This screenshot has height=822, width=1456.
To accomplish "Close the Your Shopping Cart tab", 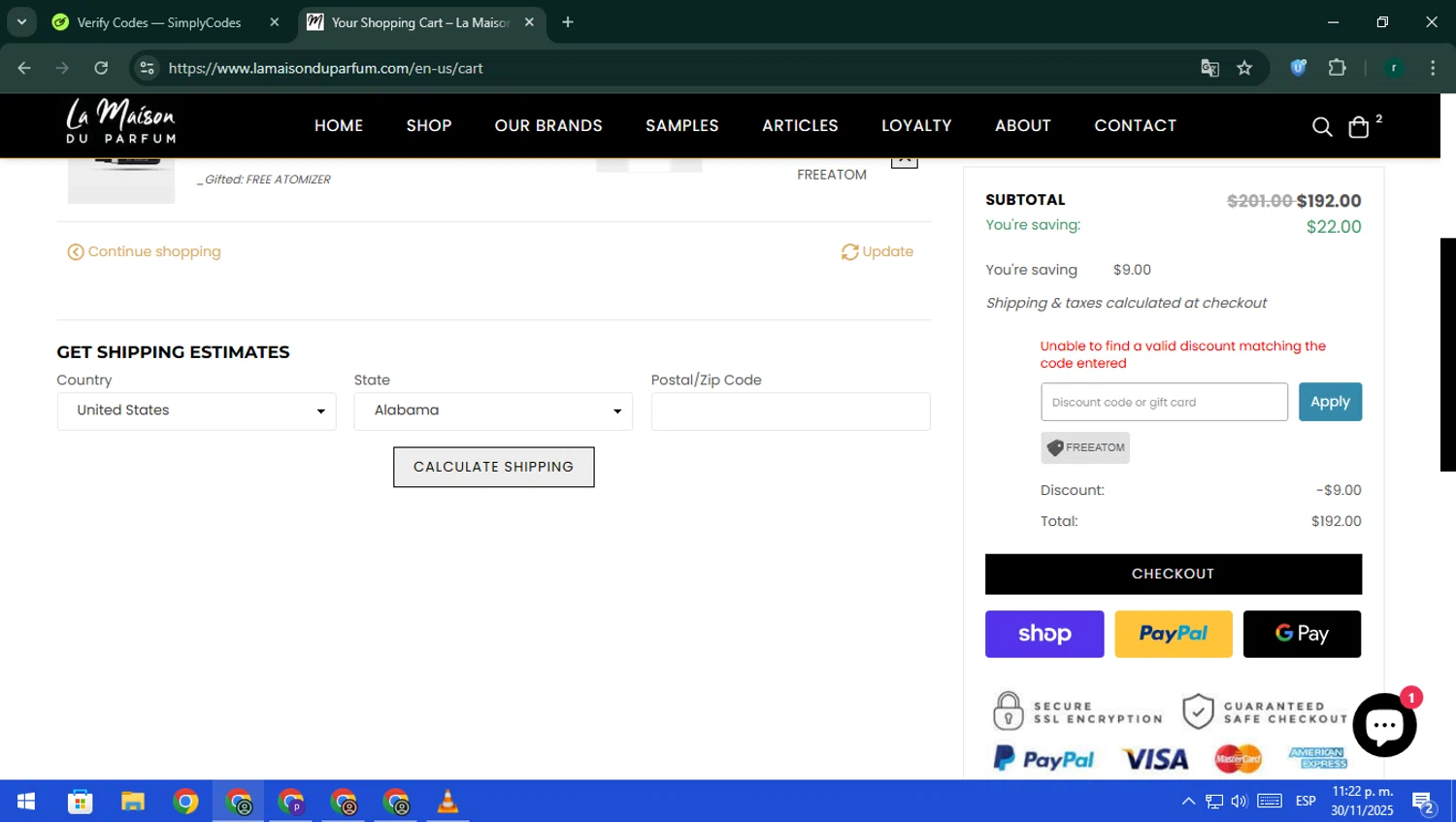I will pos(529,22).
